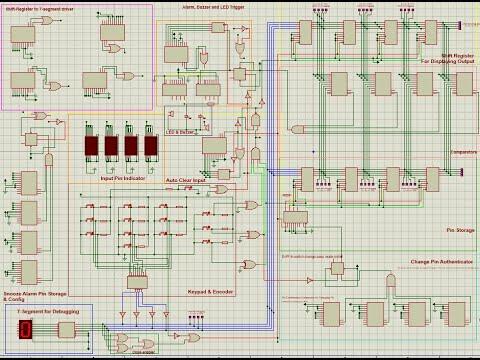Click the 'Shift-Register to 7-segment driver' label
The height and width of the screenshot is (360, 480).
(39, 9)
